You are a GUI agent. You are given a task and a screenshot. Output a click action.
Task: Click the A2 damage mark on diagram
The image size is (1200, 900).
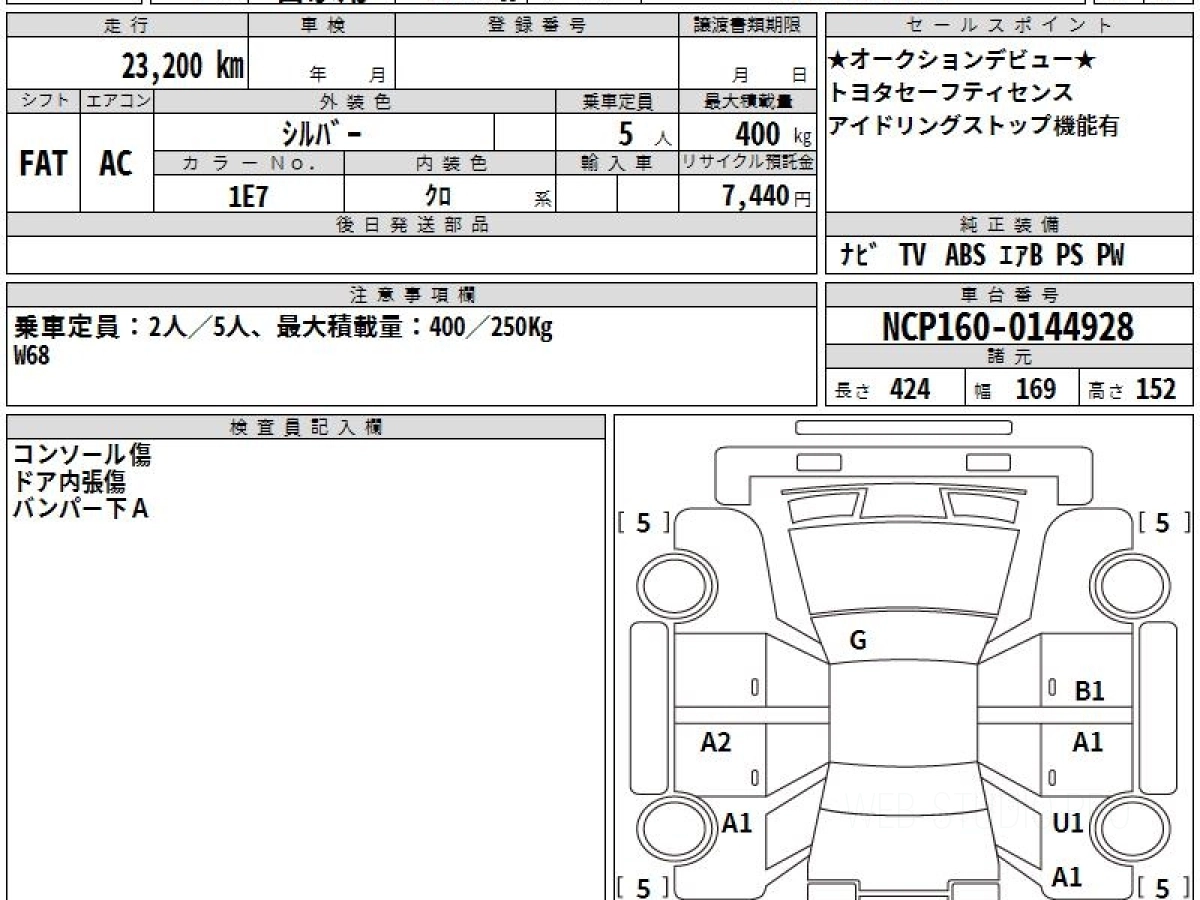click(x=716, y=743)
